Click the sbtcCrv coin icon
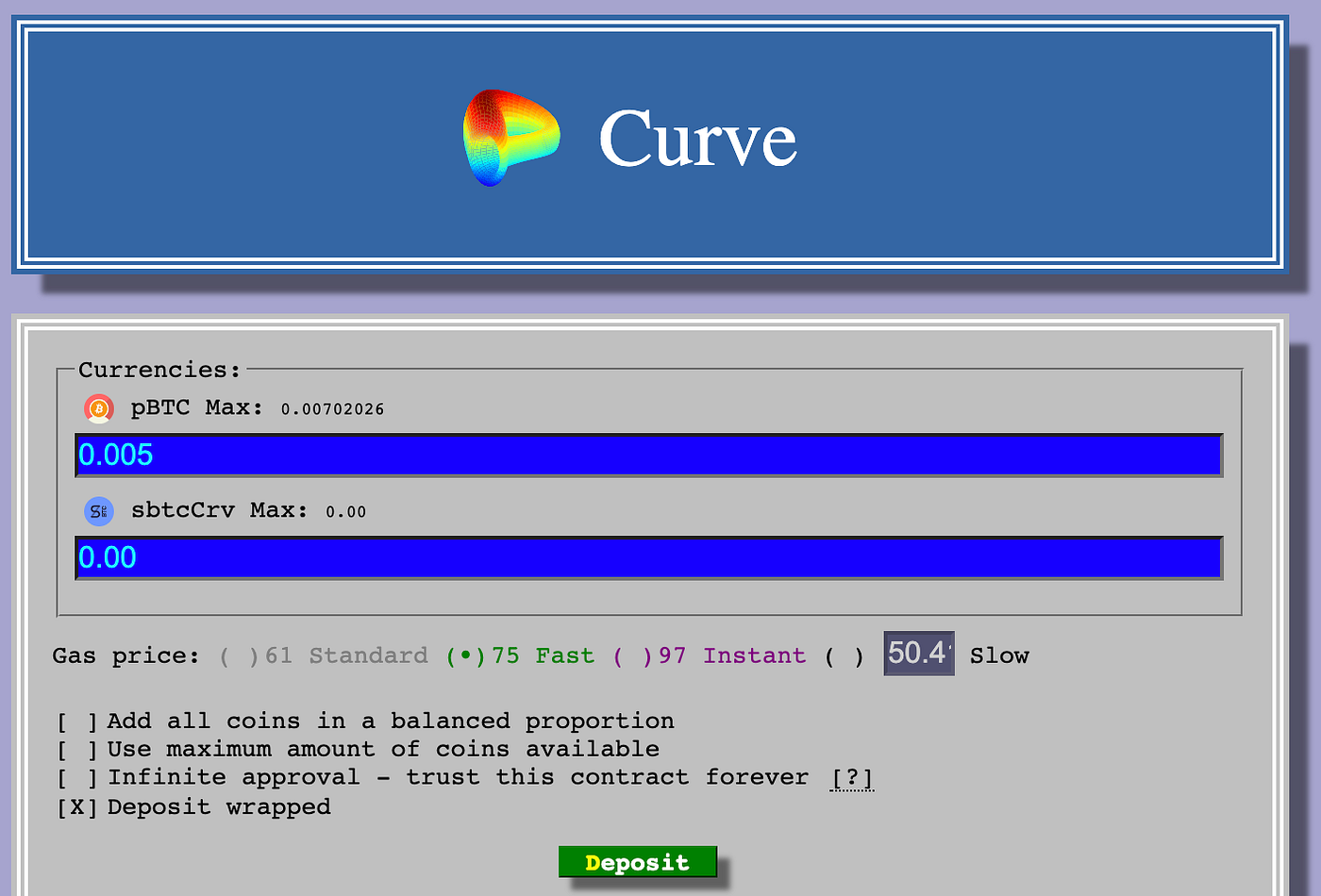 [x=99, y=511]
